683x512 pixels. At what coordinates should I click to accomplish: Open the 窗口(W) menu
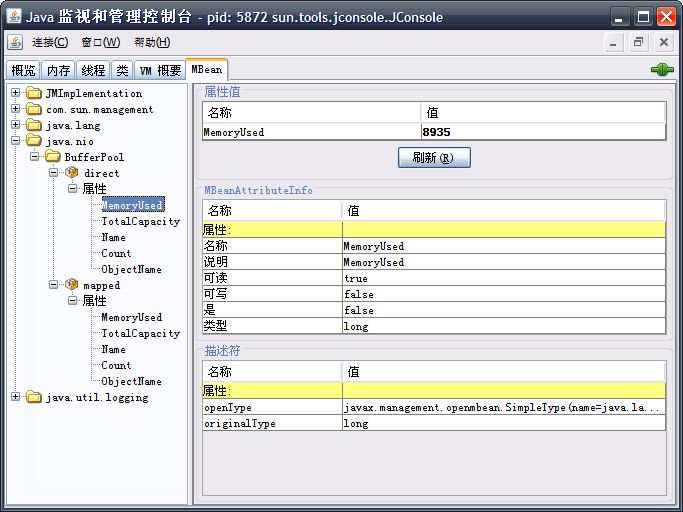coord(101,42)
